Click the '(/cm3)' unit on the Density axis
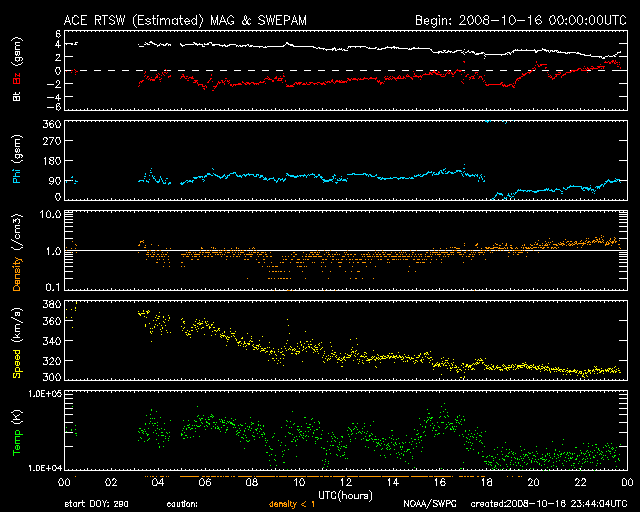640x512 pixels. (17, 232)
